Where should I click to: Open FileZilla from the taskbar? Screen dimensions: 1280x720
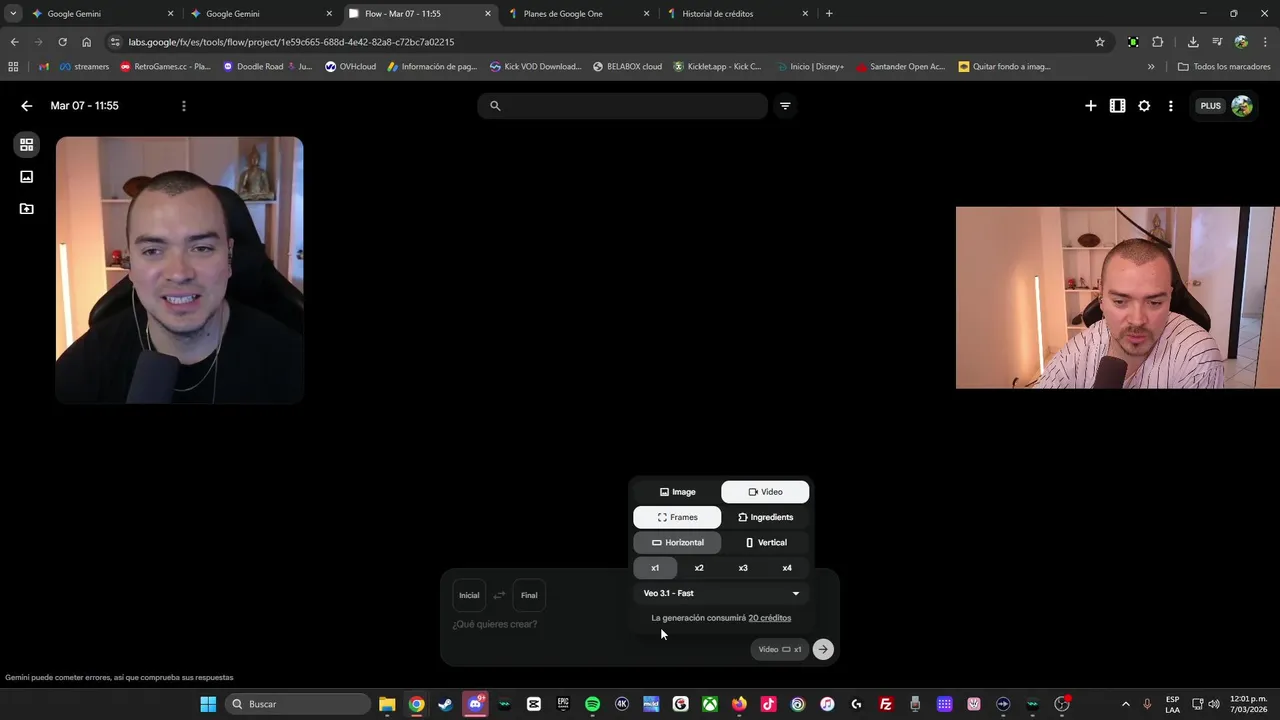tap(886, 704)
